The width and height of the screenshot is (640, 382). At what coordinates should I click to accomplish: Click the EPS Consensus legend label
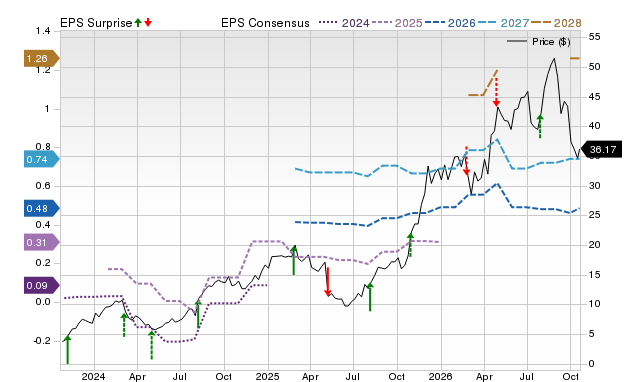(x=265, y=23)
